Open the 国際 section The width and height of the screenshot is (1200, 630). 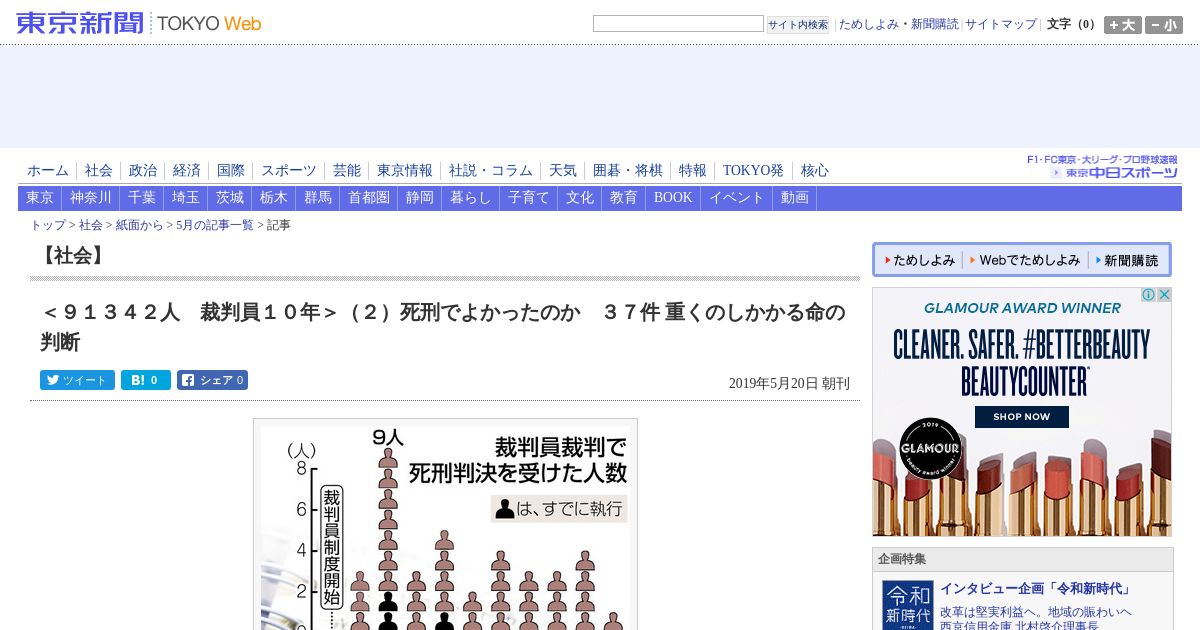[231, 171]
